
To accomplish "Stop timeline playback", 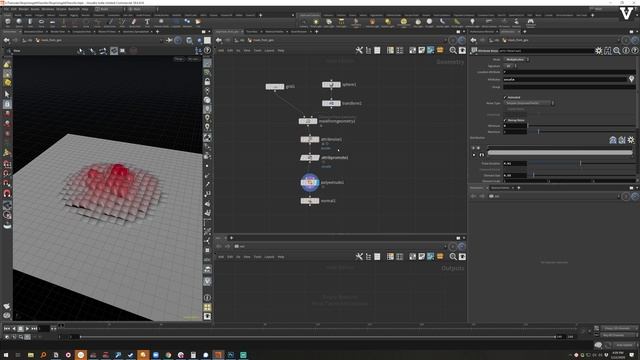I will [20, 328].
